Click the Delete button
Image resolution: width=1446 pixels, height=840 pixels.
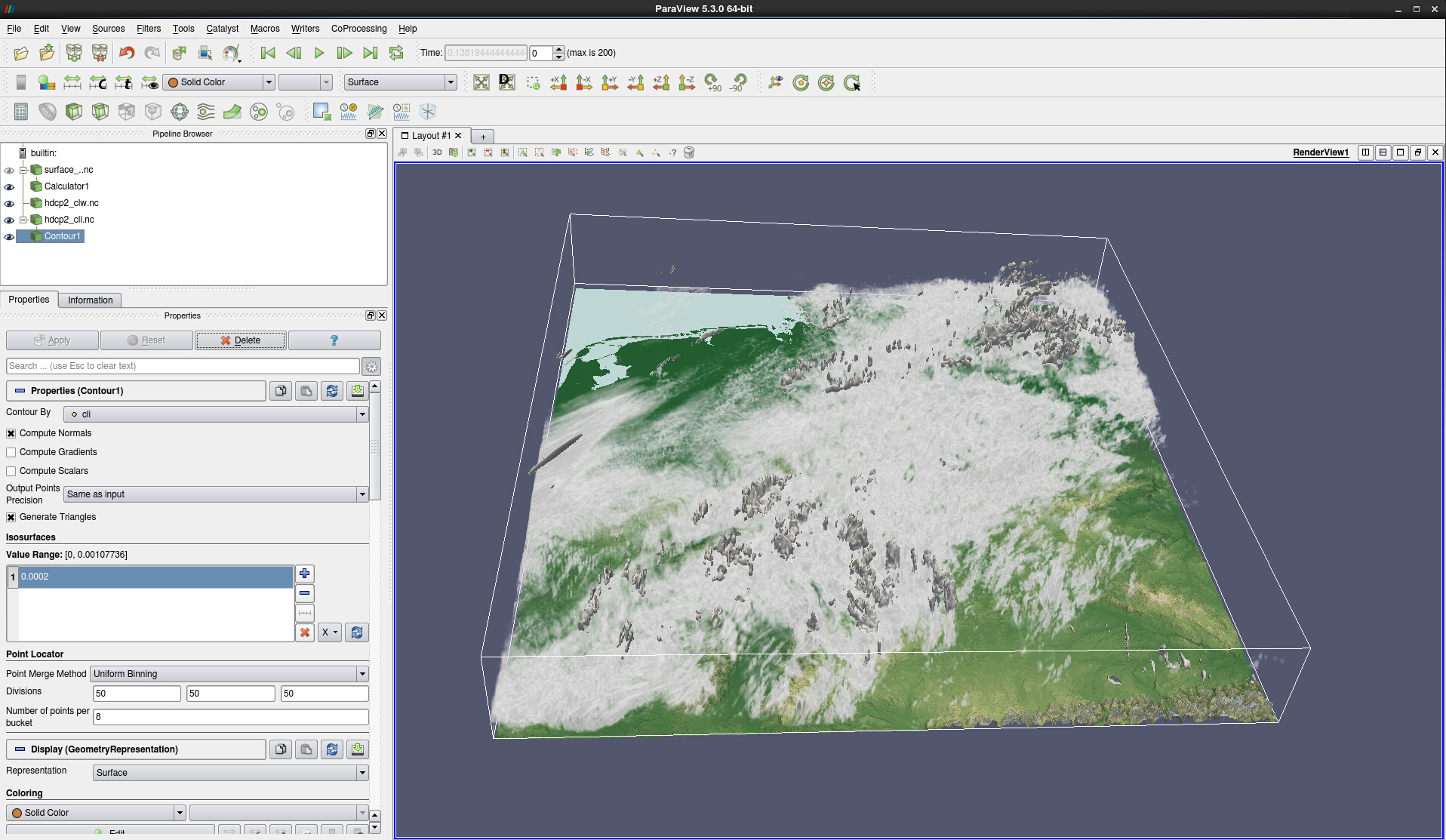pos(241,340)
